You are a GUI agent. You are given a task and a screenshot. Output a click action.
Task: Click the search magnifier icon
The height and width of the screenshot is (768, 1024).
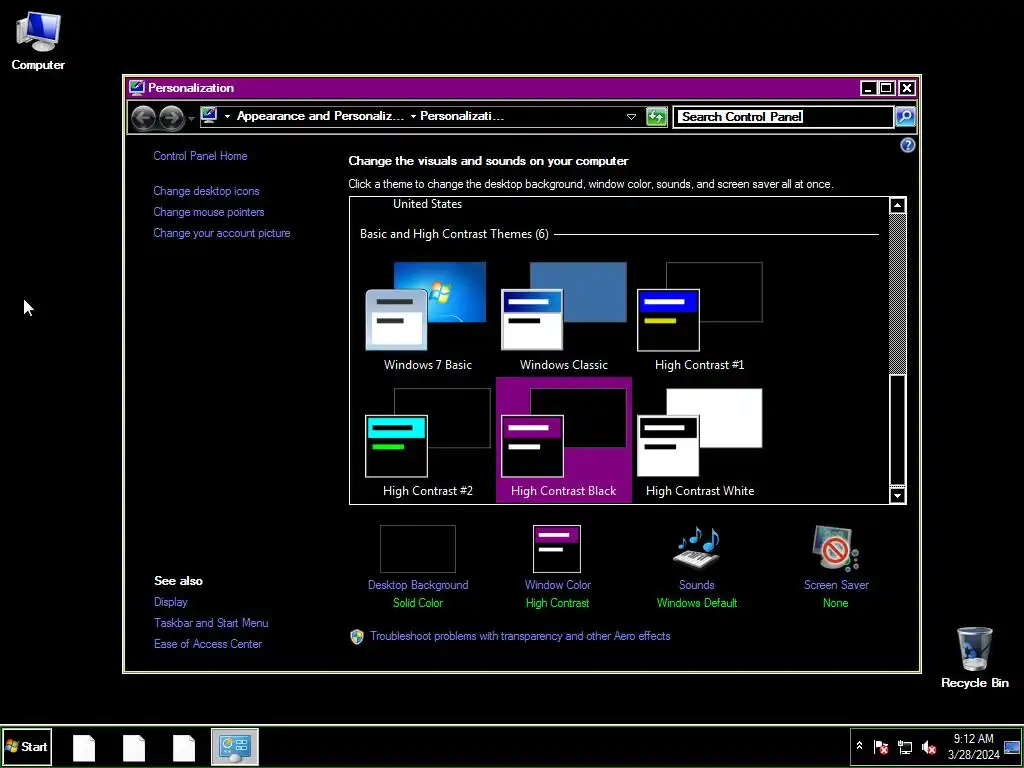tap(904, 117)
